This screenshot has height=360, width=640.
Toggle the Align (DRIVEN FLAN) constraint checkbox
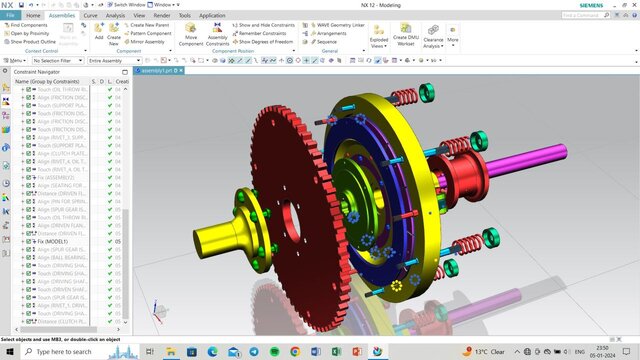tap(29, 225)
